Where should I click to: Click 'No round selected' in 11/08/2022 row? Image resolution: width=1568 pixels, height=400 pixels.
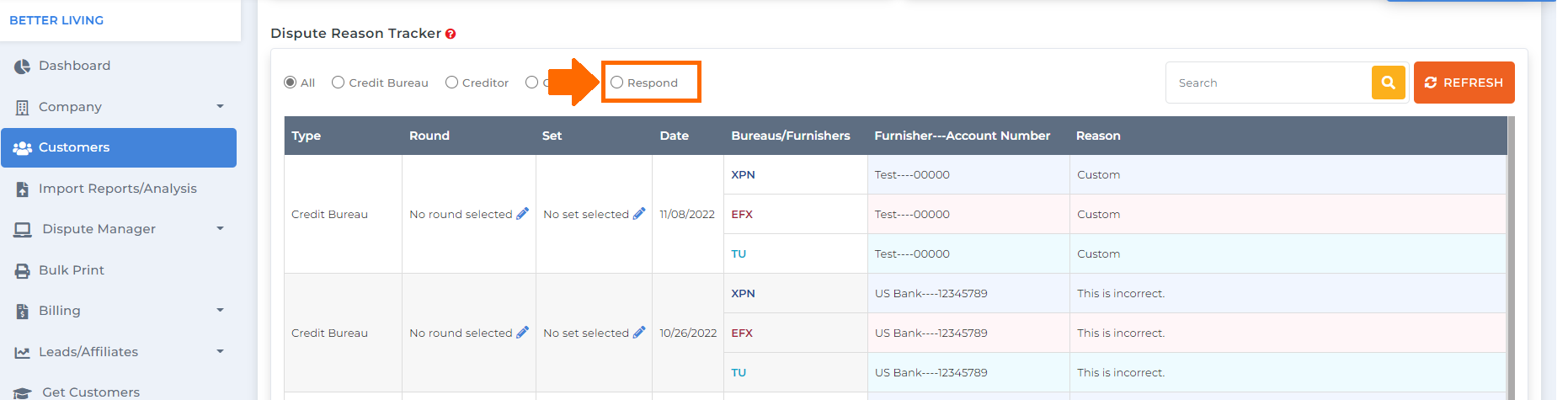click(x=461, y=215)
